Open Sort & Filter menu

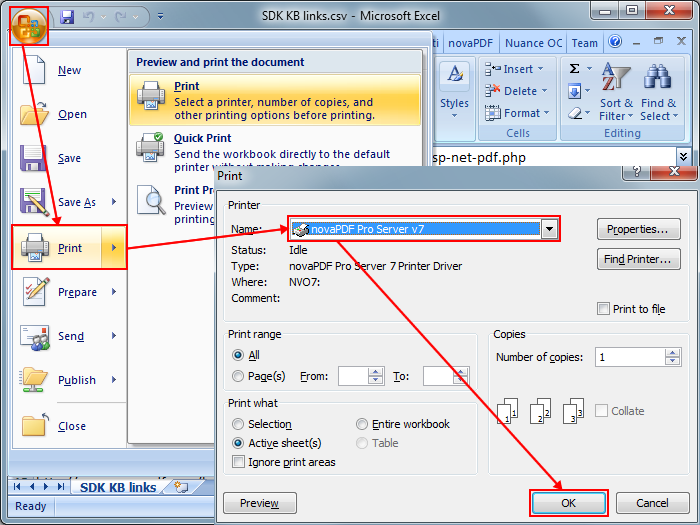point(616,92)
